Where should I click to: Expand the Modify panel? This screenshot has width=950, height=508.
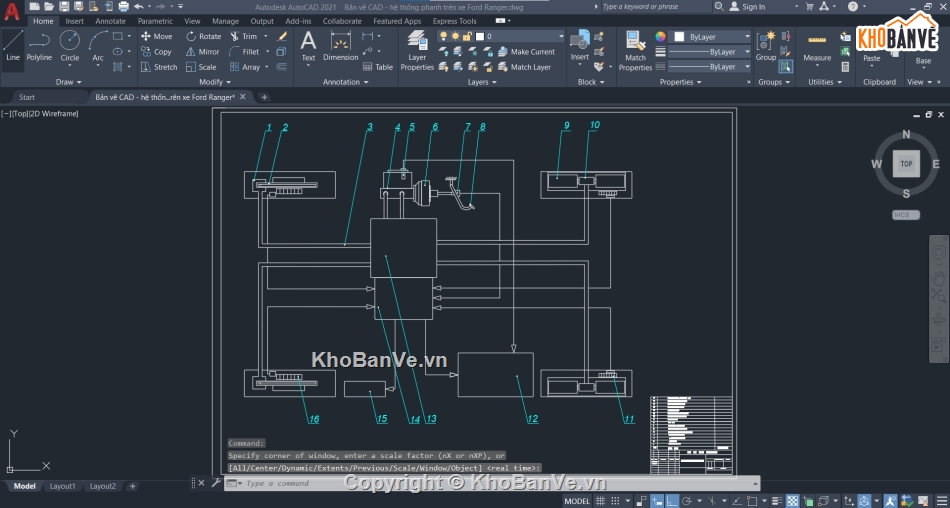click(x=215, y=82)
